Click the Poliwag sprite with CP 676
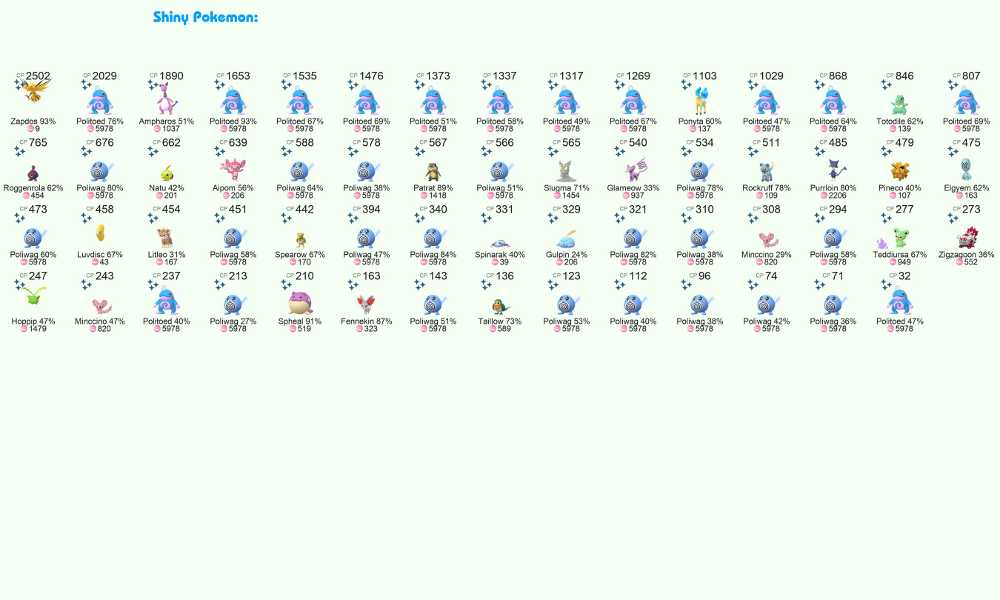This screenshot has height=600, width=1000. tap(100, 171)
